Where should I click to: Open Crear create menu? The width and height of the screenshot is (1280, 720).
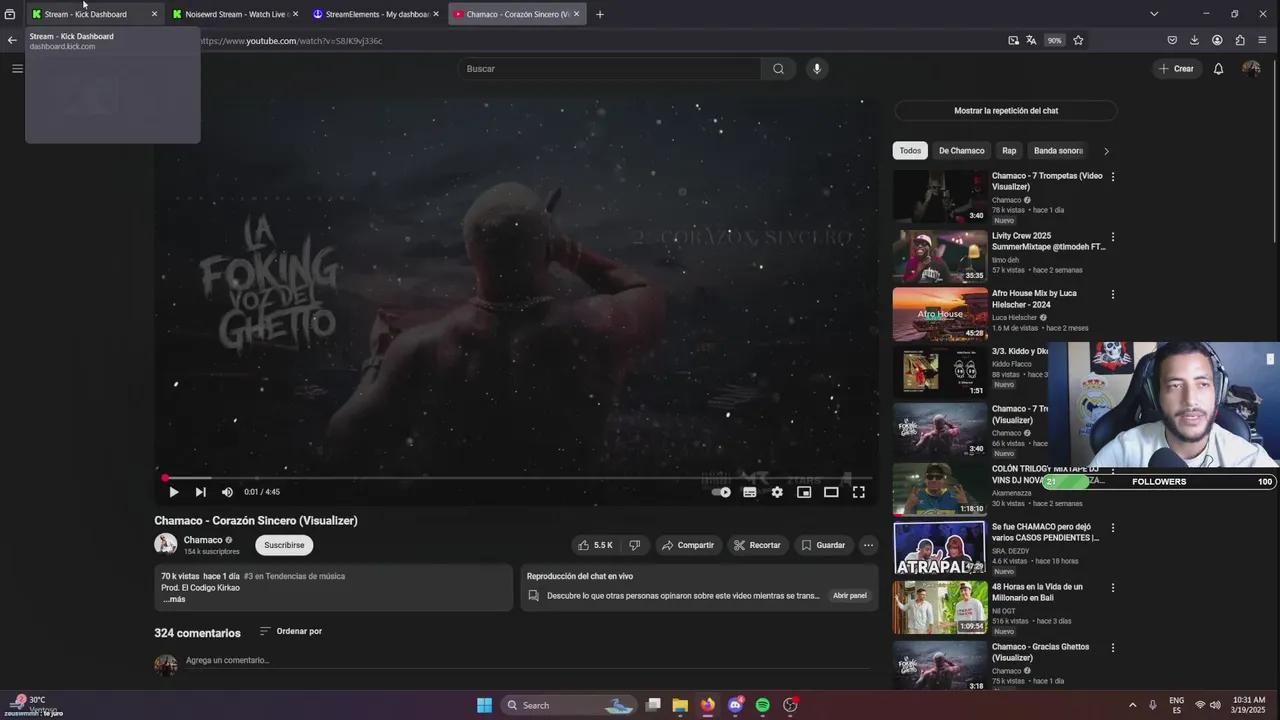[1175, 69]
